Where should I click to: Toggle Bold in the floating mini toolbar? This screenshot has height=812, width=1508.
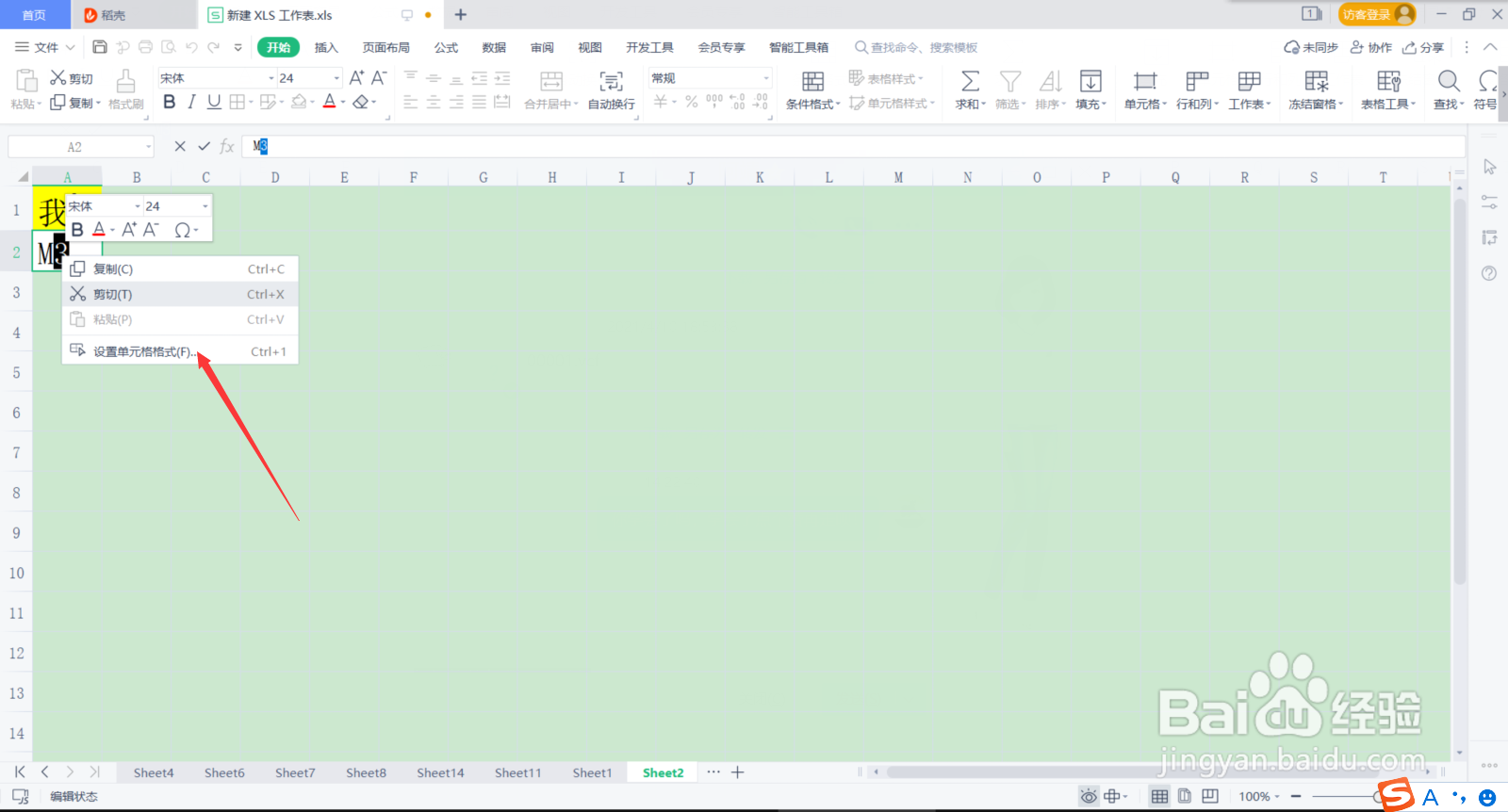[77, 230]
